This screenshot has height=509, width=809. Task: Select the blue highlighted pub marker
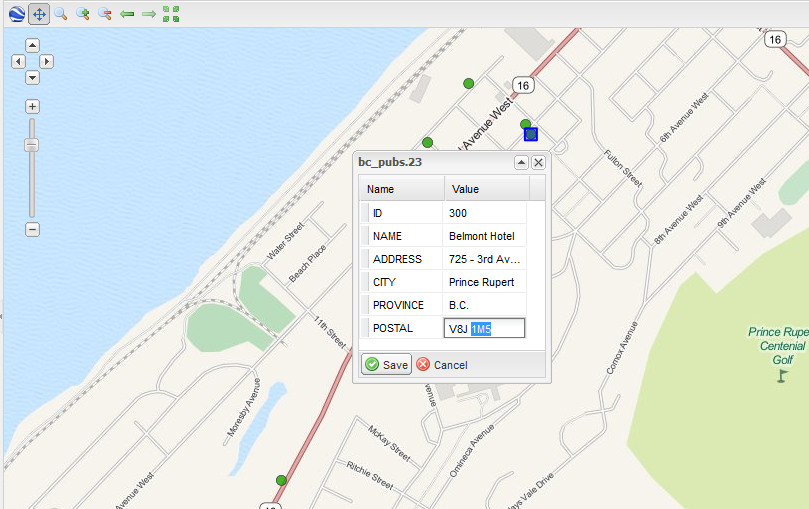[531, 134]
